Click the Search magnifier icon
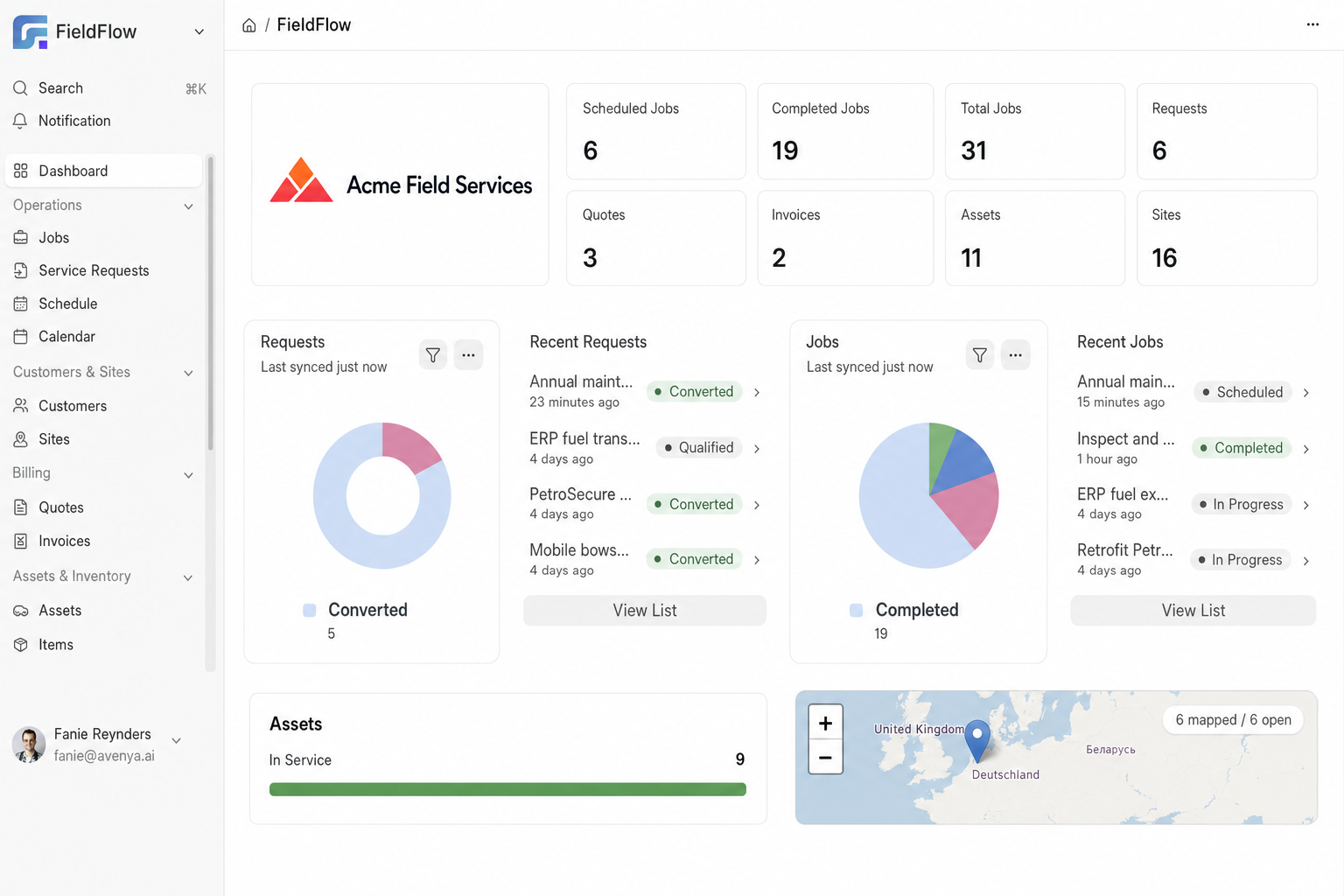Image resolution: width=1344 pixels, height=896 pixels. tap(20, 88)
